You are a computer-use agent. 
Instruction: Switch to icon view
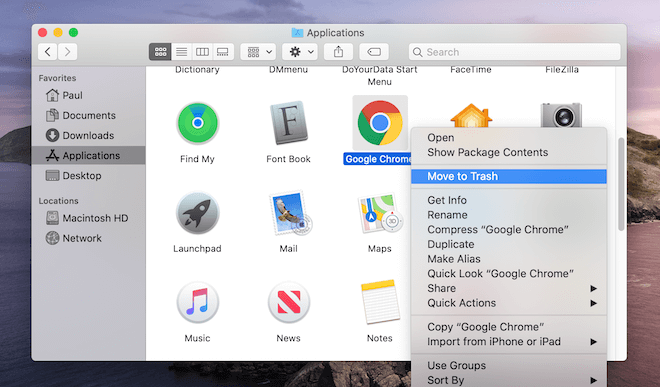160,52
